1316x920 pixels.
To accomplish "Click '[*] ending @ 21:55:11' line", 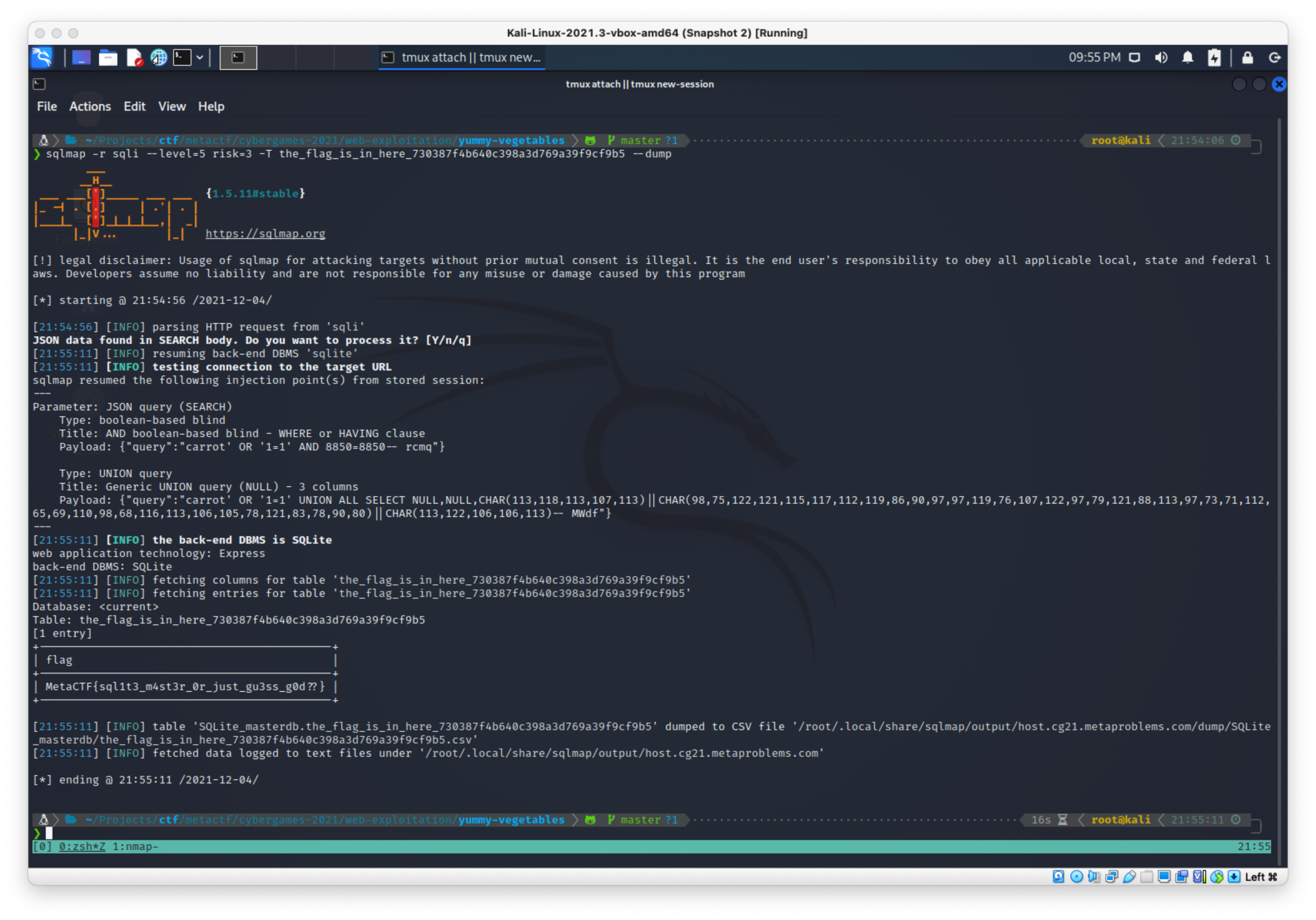I will (146, 780).
